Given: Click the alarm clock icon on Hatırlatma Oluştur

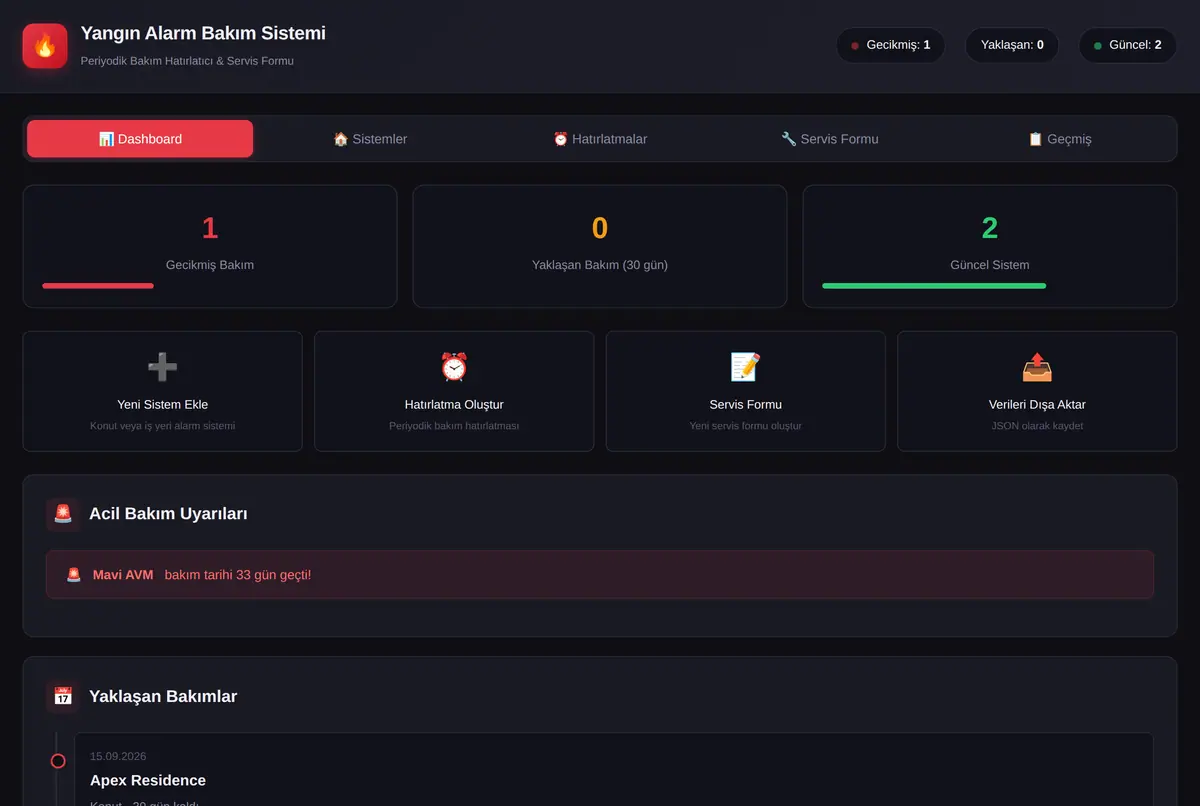Looking at the screenshot, I should point(454,367).
